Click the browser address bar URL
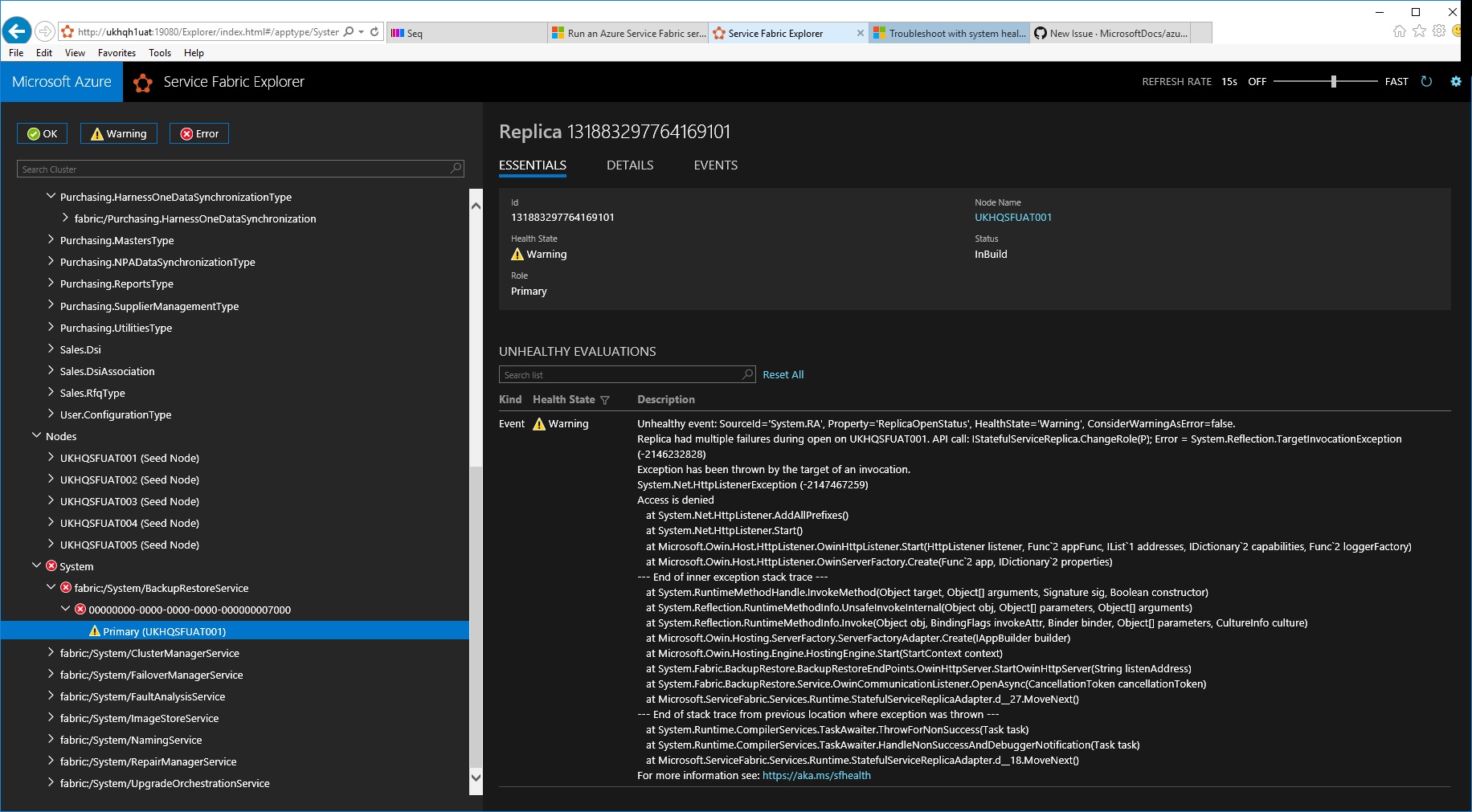 [208, 32]
